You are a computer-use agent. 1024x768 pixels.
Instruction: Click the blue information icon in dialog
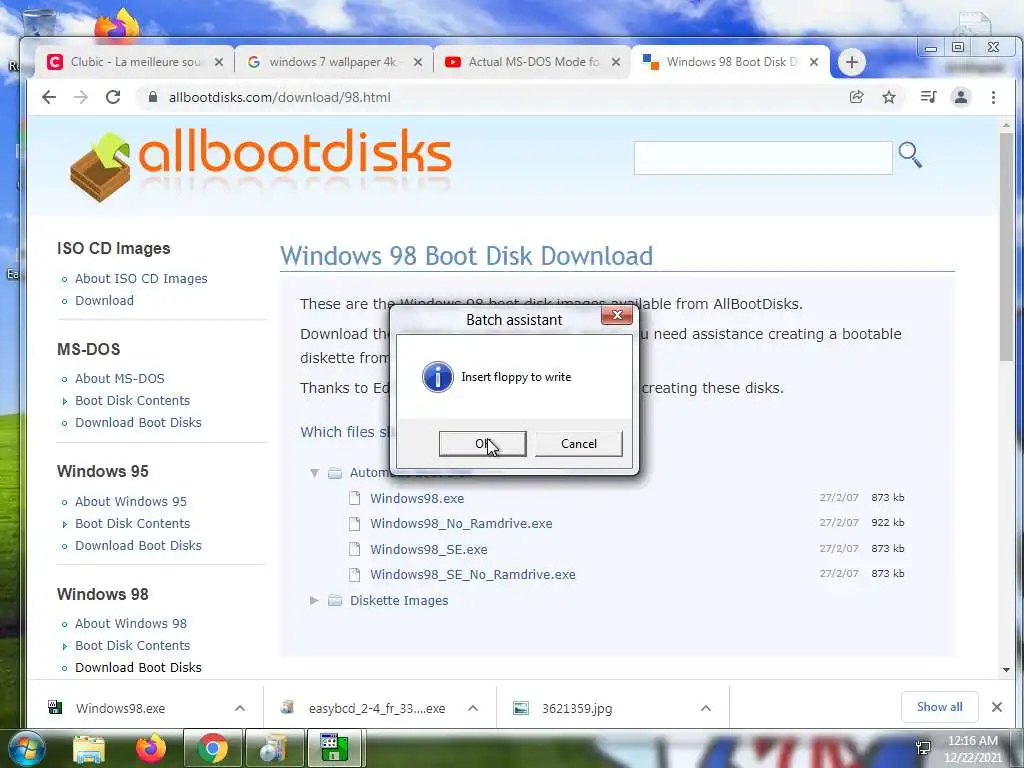438,377
